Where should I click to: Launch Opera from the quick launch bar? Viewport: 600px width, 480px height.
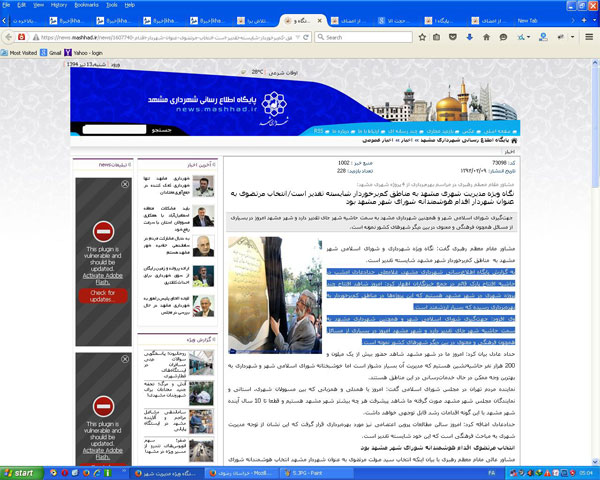tap(65, 473)
